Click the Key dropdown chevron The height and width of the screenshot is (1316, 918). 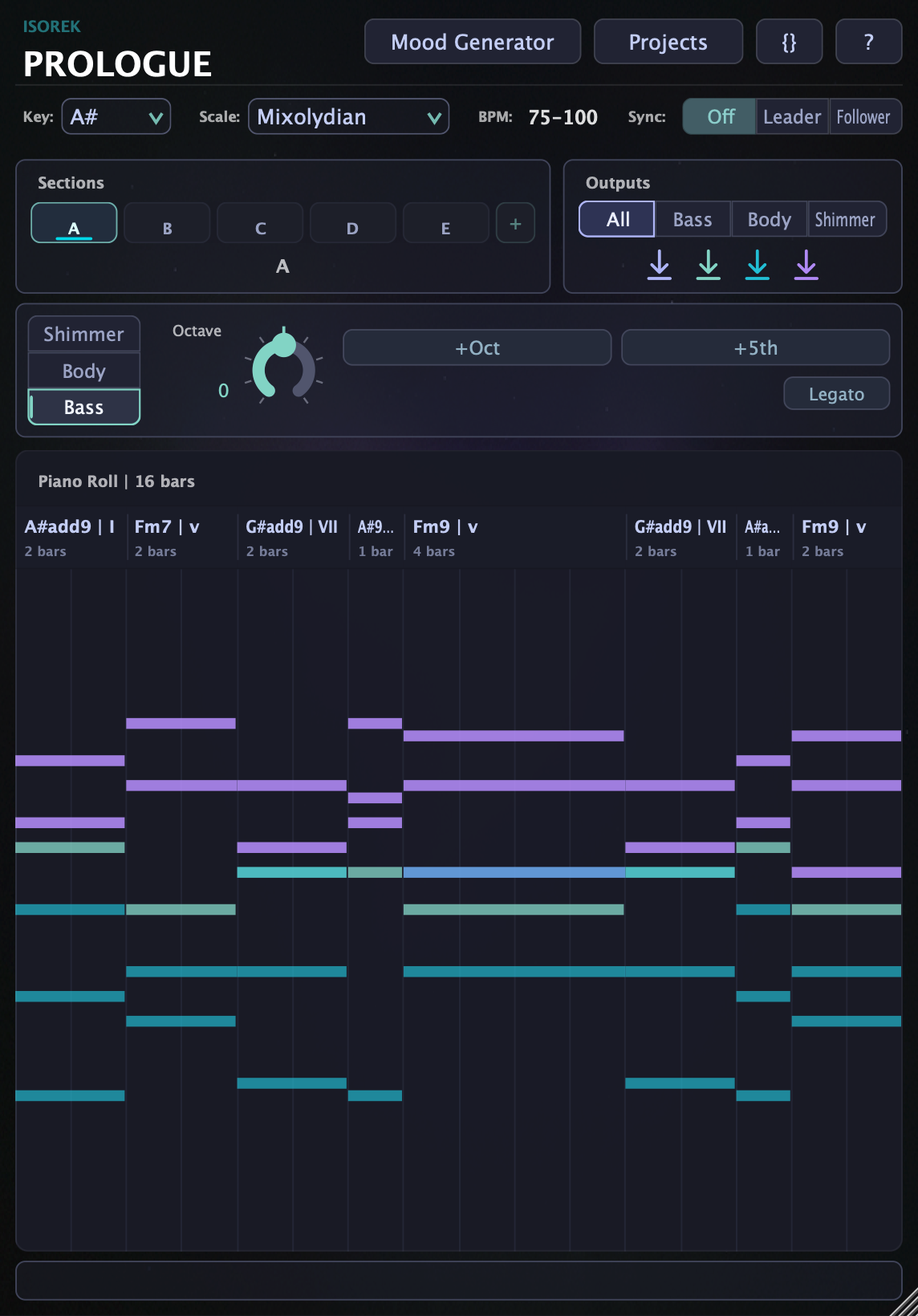coord(156,118)
